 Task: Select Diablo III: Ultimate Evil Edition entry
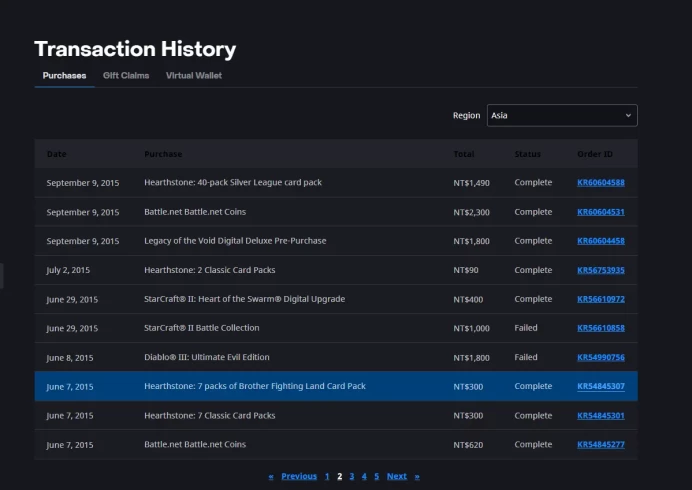click(x=207, y=357)
